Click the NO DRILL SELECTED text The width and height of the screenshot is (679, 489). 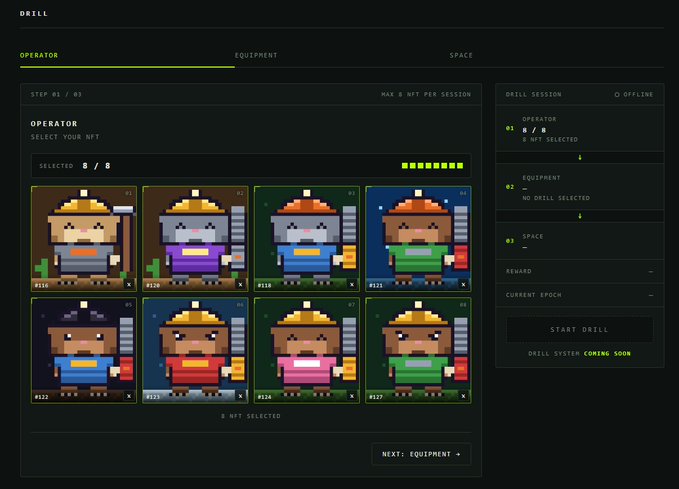tap(556, 198)
